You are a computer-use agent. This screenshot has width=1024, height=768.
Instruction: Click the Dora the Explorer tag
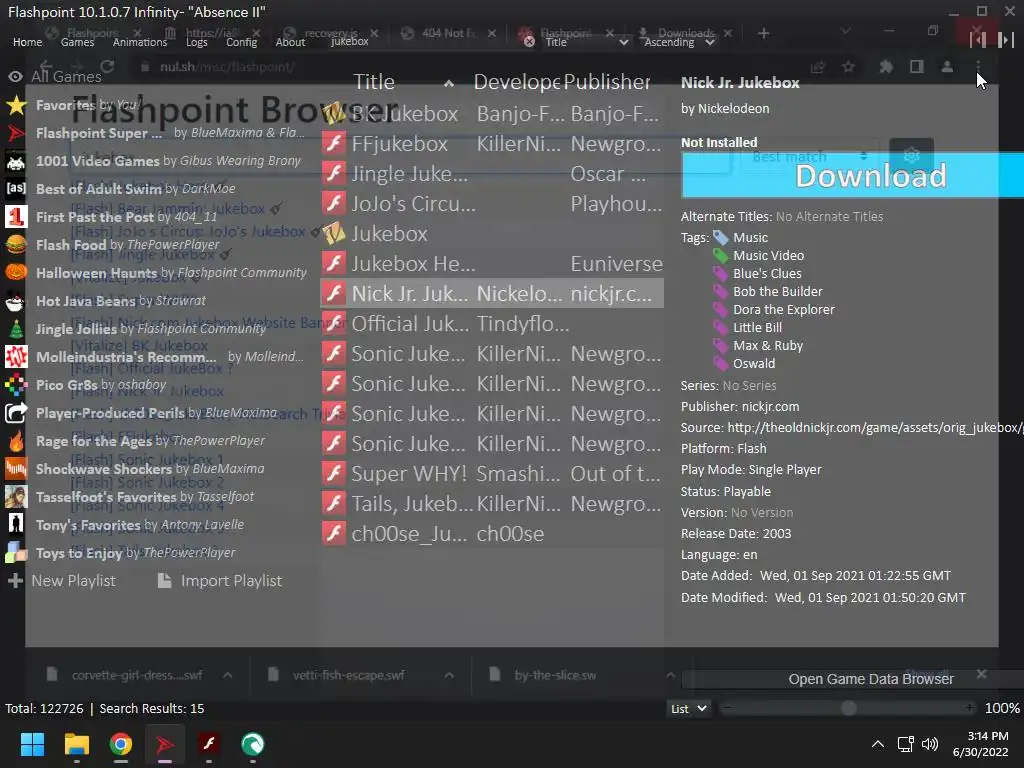pyautogui.click(x=784, y=310)
